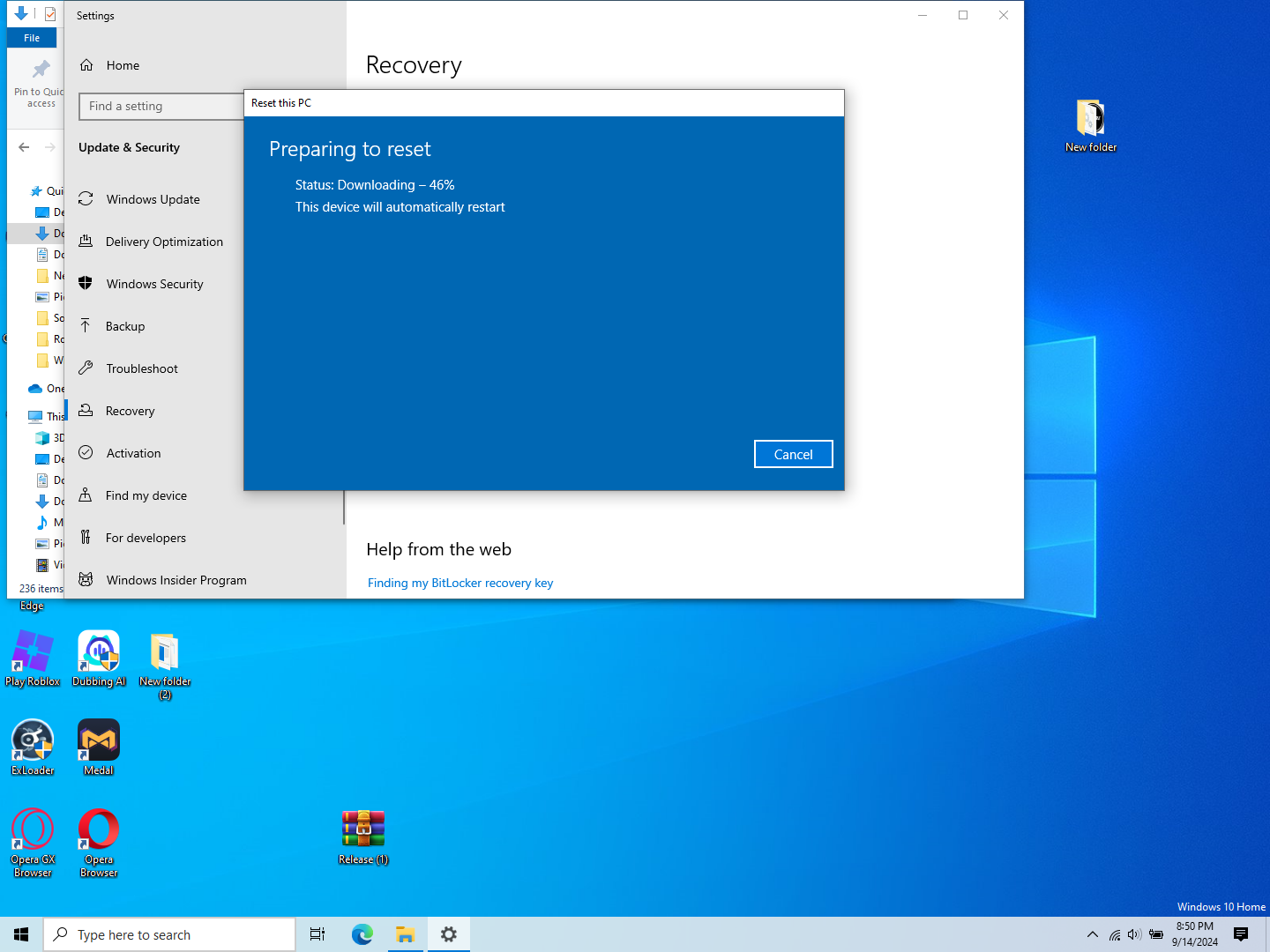Viewport: 1270px width, 952px height.
Task: Open the For developers section
Action: [x=146, y=538]
